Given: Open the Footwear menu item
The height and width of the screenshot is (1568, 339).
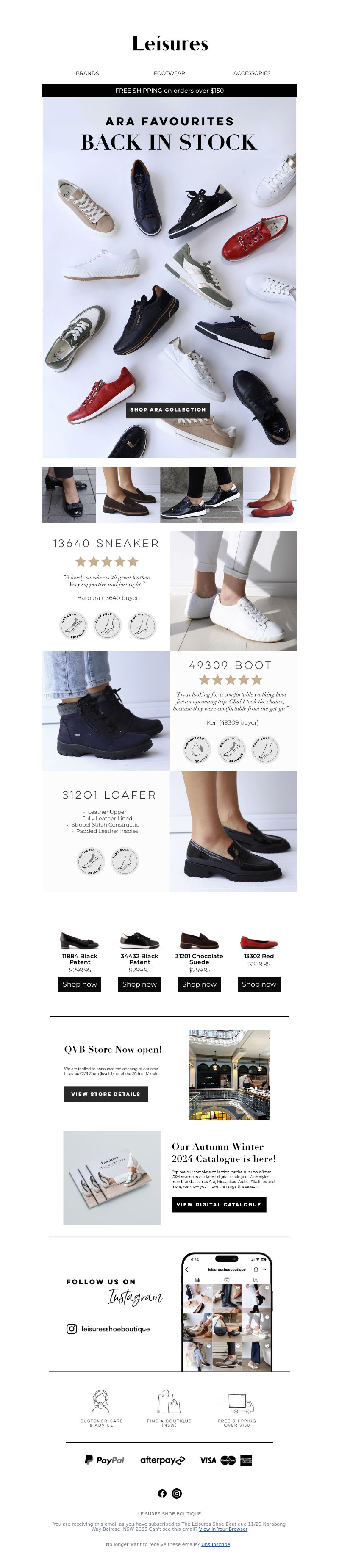Looking at the screenshot, I should (169, 73).
